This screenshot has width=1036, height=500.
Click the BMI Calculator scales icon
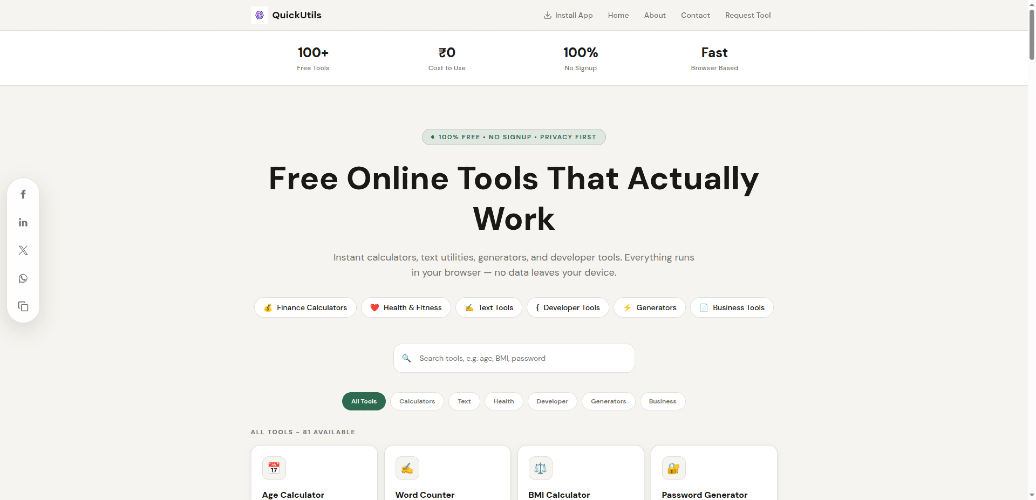[540, 468]
